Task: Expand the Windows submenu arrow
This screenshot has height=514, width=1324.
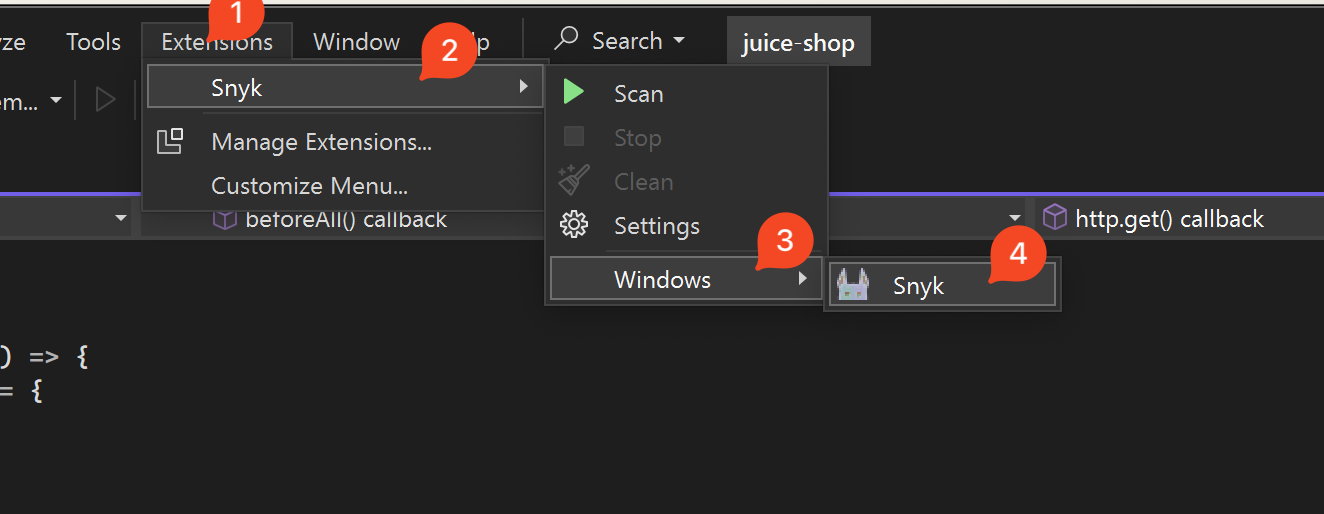Action: 802,279
